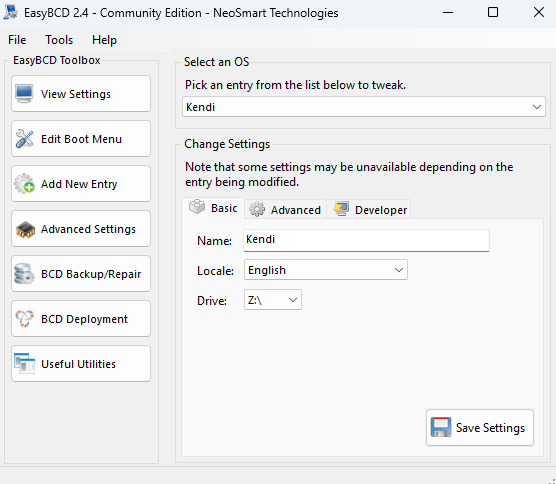Click the floppy disk Save icon

click(x=441, y=427)
